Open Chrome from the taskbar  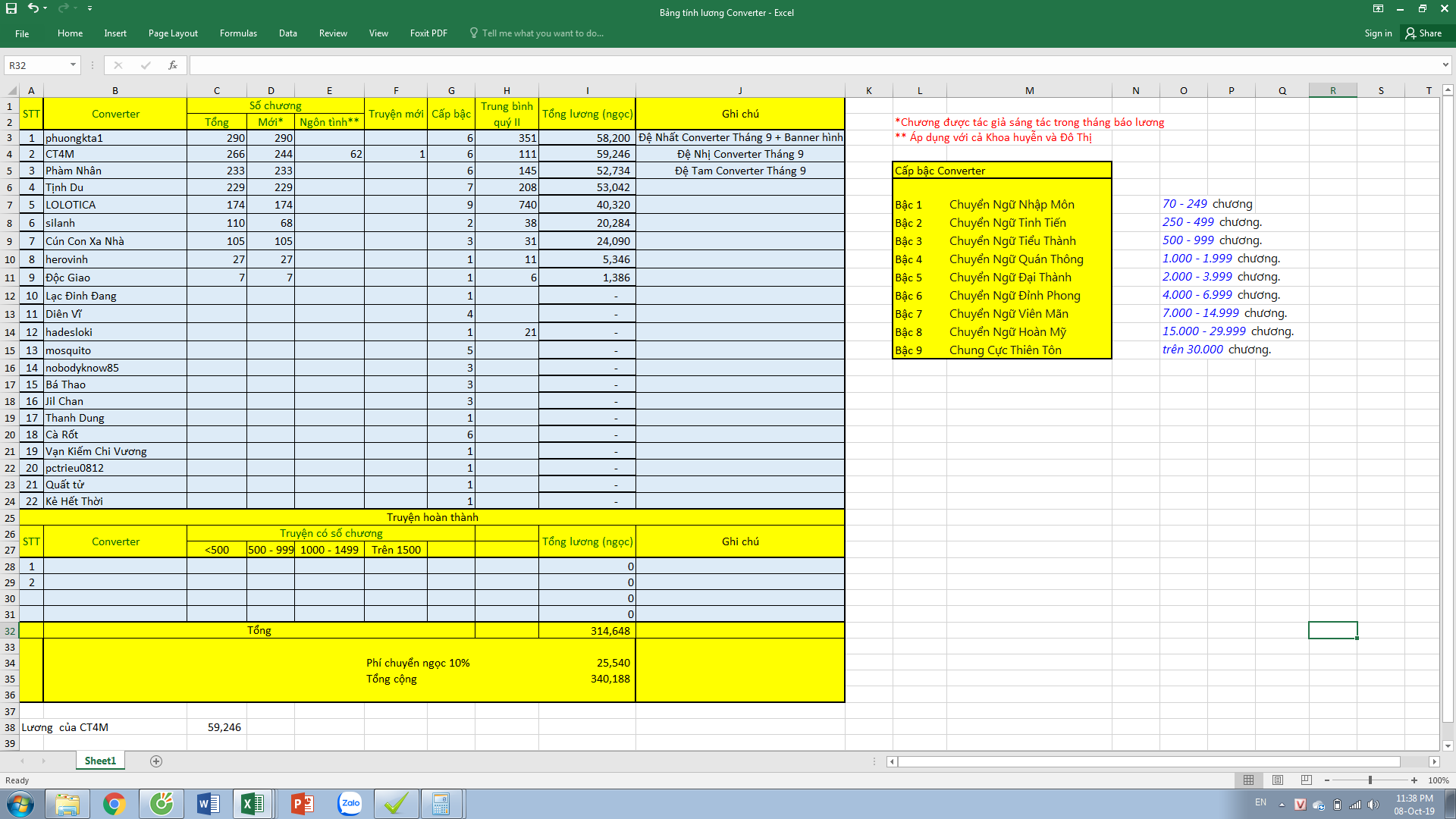click(114, 804)
